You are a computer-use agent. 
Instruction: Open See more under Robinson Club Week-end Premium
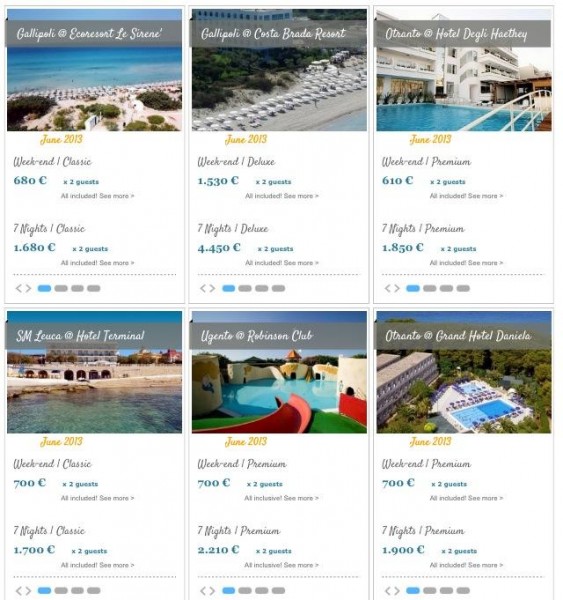coord(301,498)
